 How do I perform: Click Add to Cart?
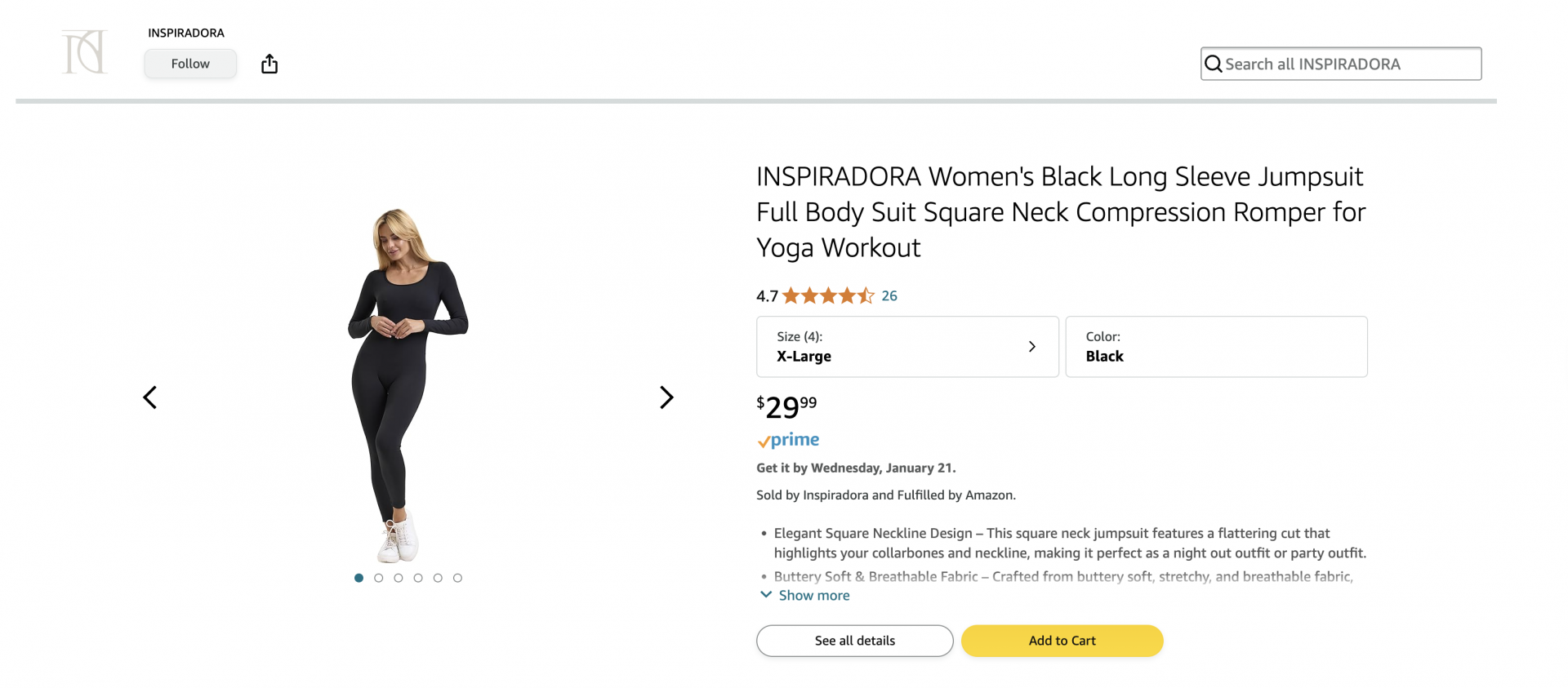tap(1062, 641)
